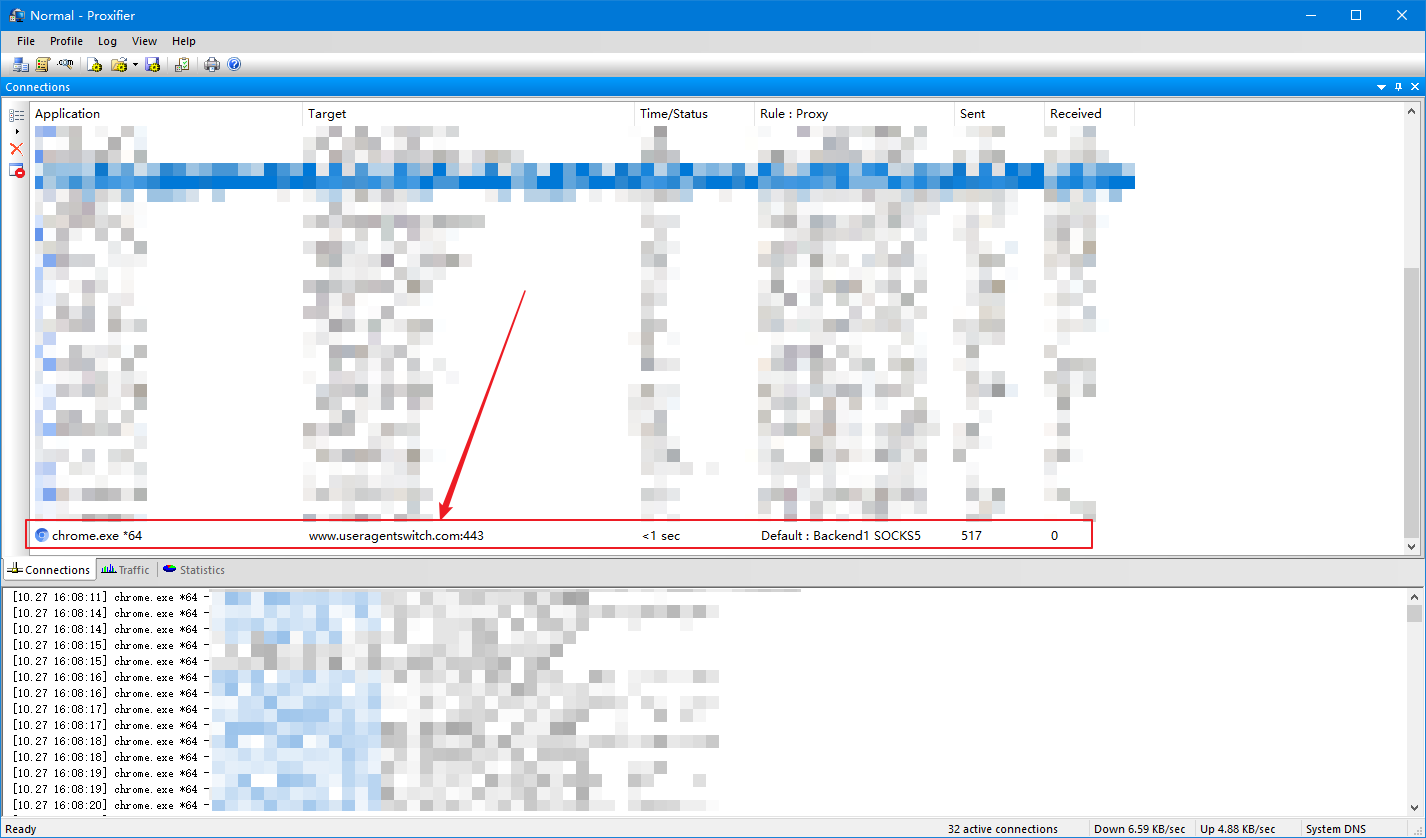Viewport: 1426px width, 838px height.
Task: Open help question mark icon
Action: pyautogui.click(x=234, y=65)
